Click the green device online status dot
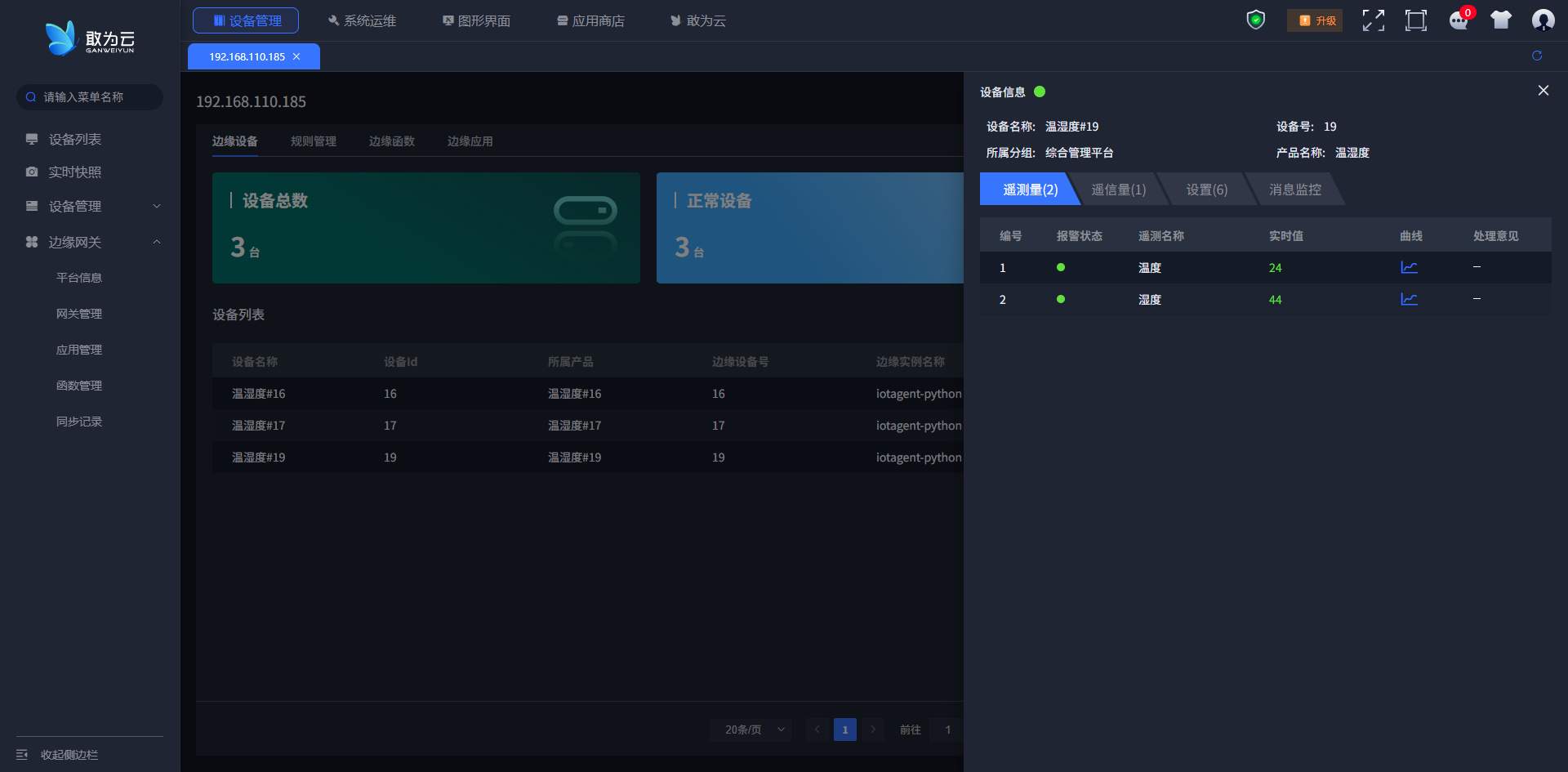 pyautogui.click(x=1040, y=91)
